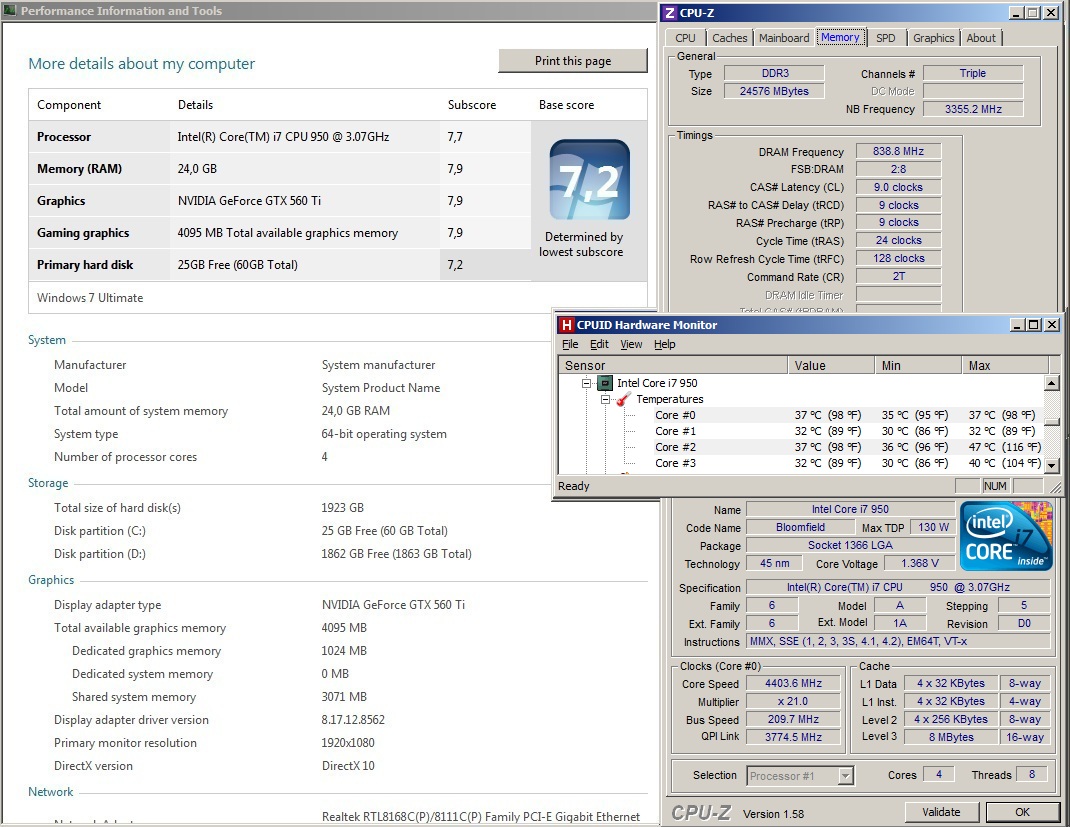Image resolution: width=1070 pixels, height=827 pixels.
Task: Open the Processor #1 selection dropdown
Action: [845, 776]
